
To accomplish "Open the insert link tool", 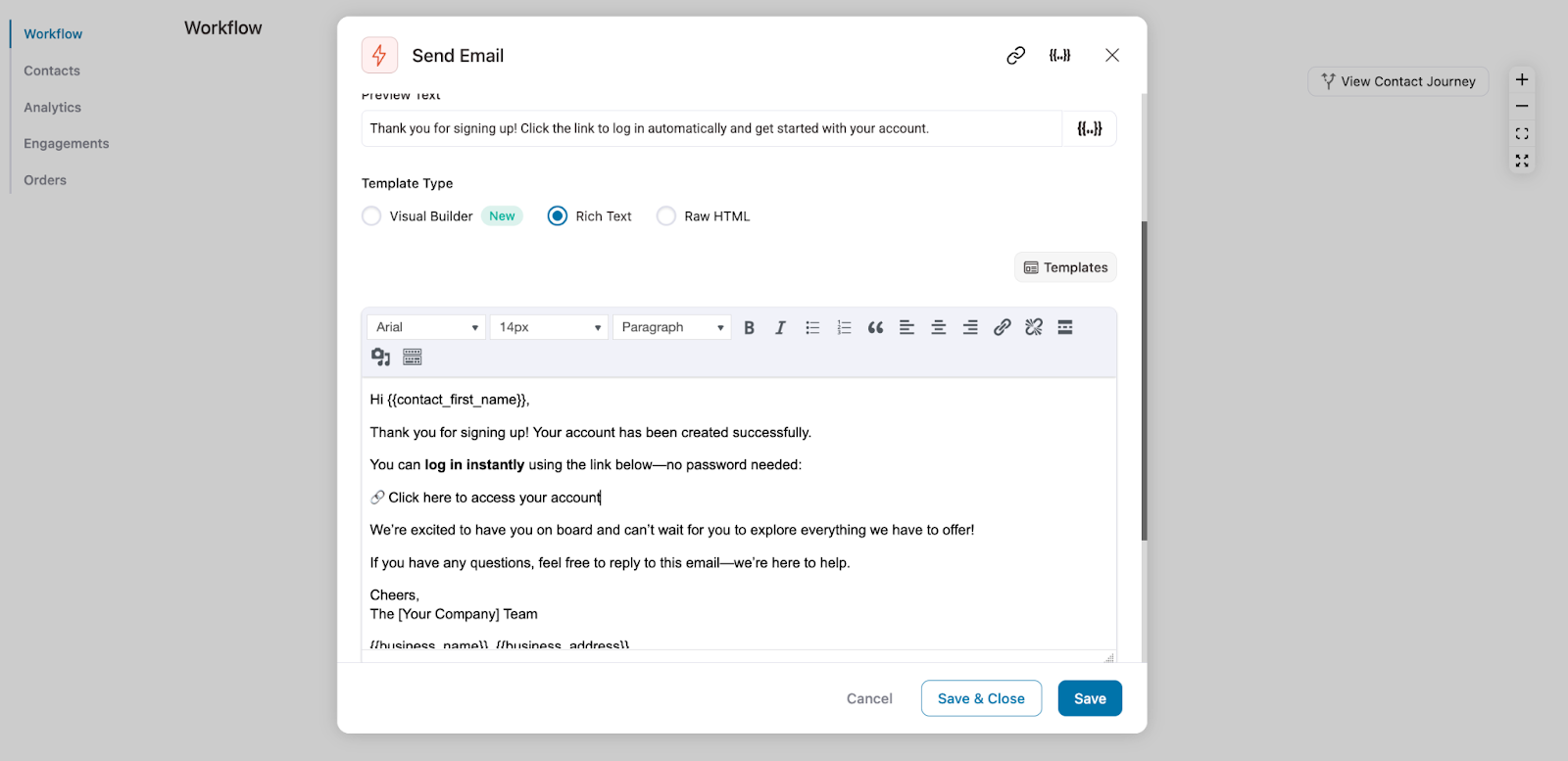I will (1001, 326).
